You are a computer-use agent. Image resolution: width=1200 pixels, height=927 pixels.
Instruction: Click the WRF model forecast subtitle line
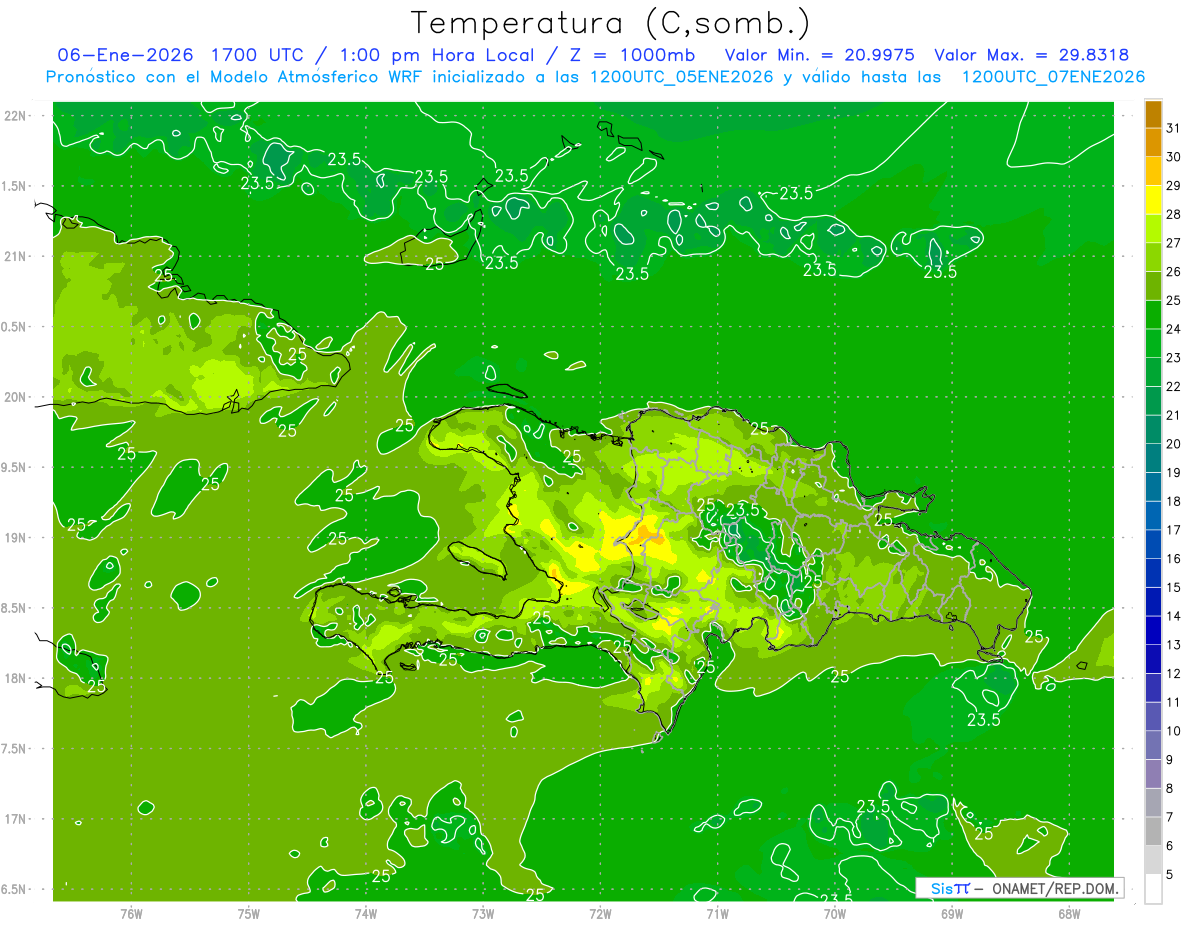pyautogui.click(x=595, y=77)
